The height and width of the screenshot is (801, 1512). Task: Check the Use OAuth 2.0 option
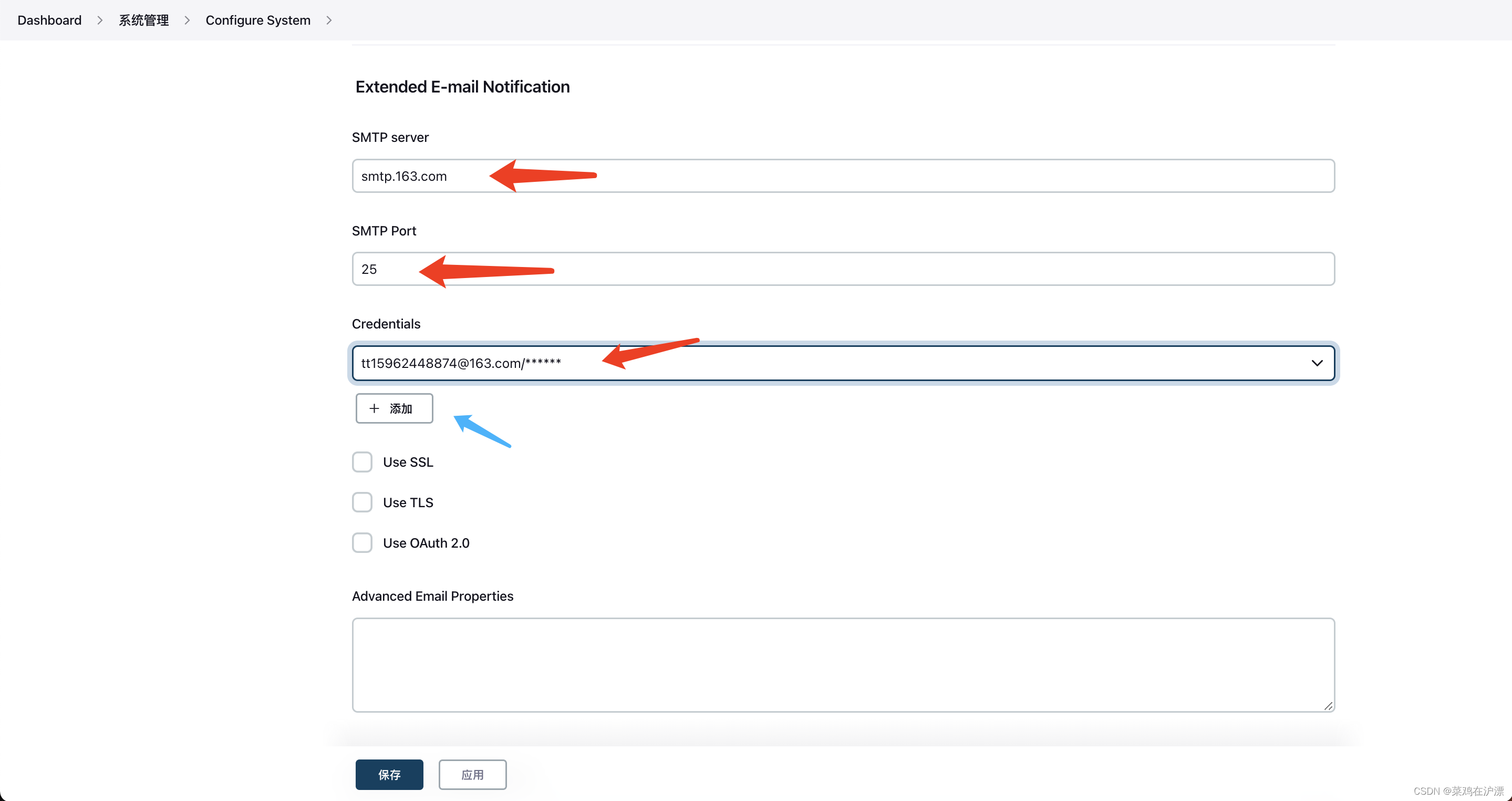pos(362,542)
